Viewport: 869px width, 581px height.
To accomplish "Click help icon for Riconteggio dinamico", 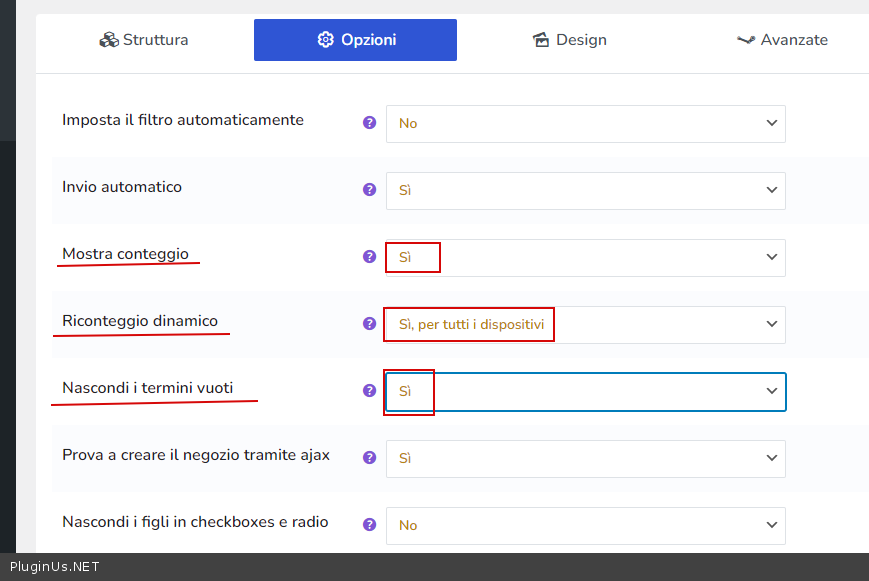I will (369, 323).
